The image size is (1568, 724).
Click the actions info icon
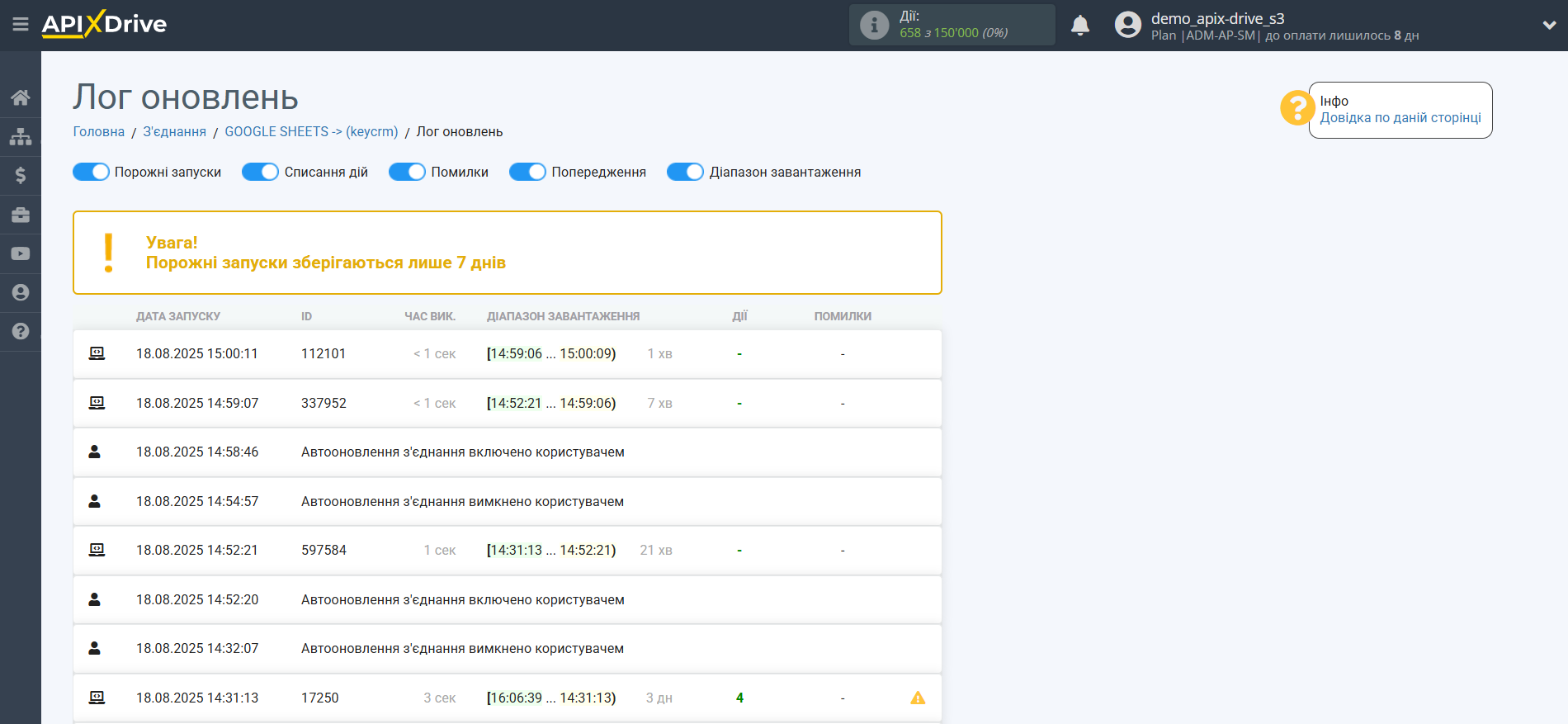pos(874,25)
